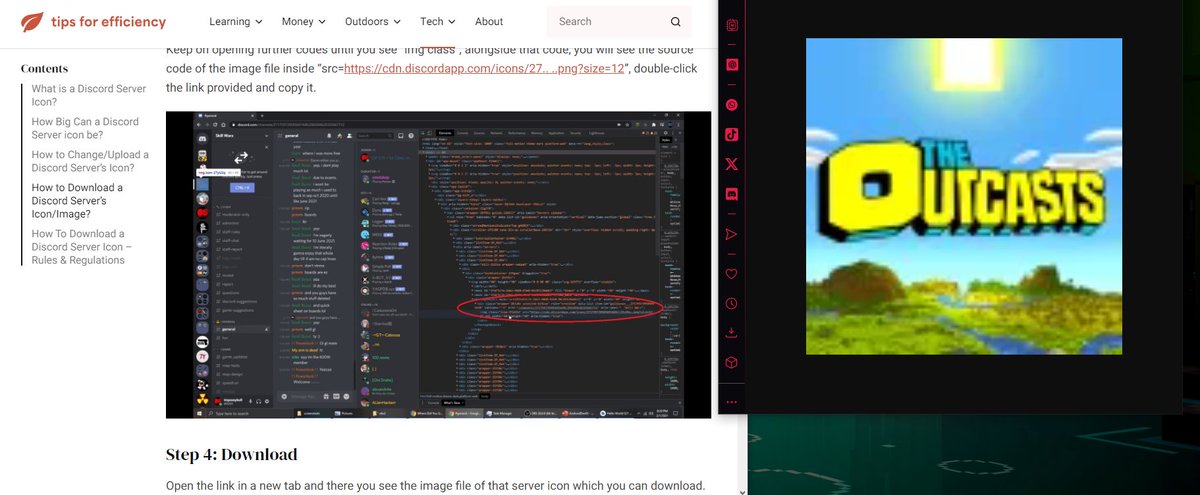The height and width of the screenshot is (495, 1200).
Task: Expand the Money menu
Action: coord(304,21)
